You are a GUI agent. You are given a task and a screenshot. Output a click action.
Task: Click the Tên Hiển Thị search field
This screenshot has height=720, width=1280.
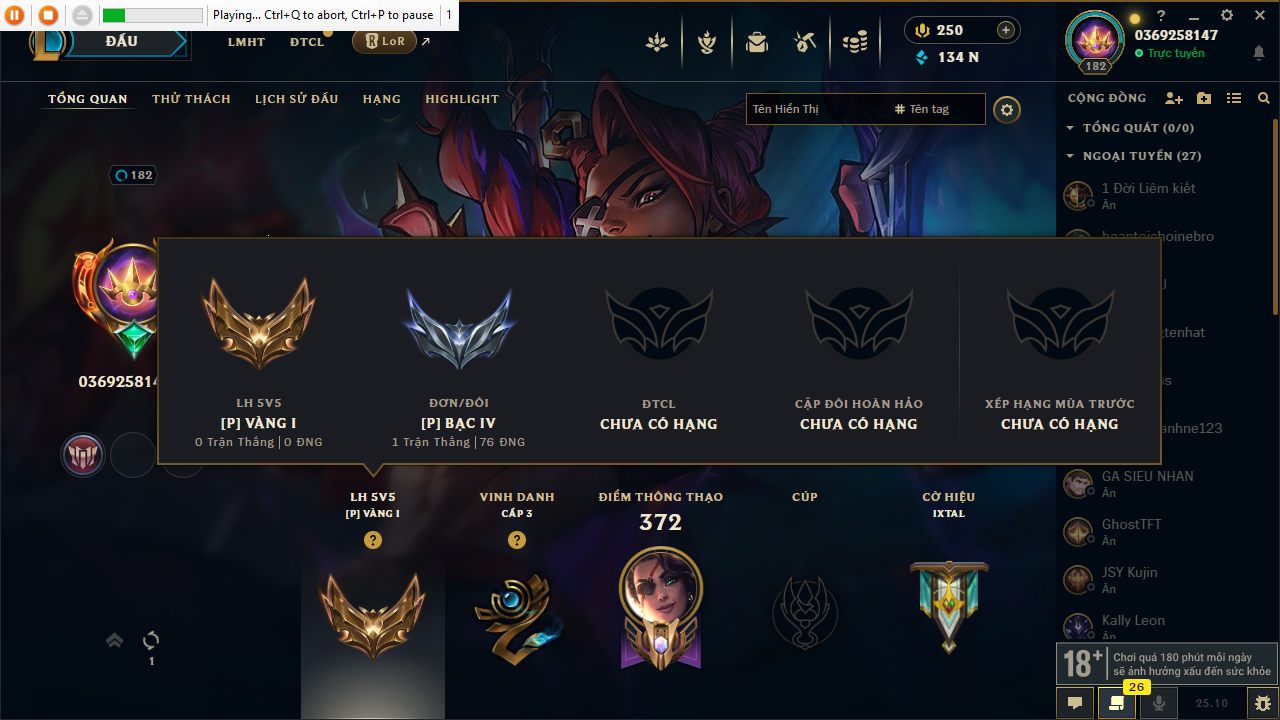click(816, 109)
